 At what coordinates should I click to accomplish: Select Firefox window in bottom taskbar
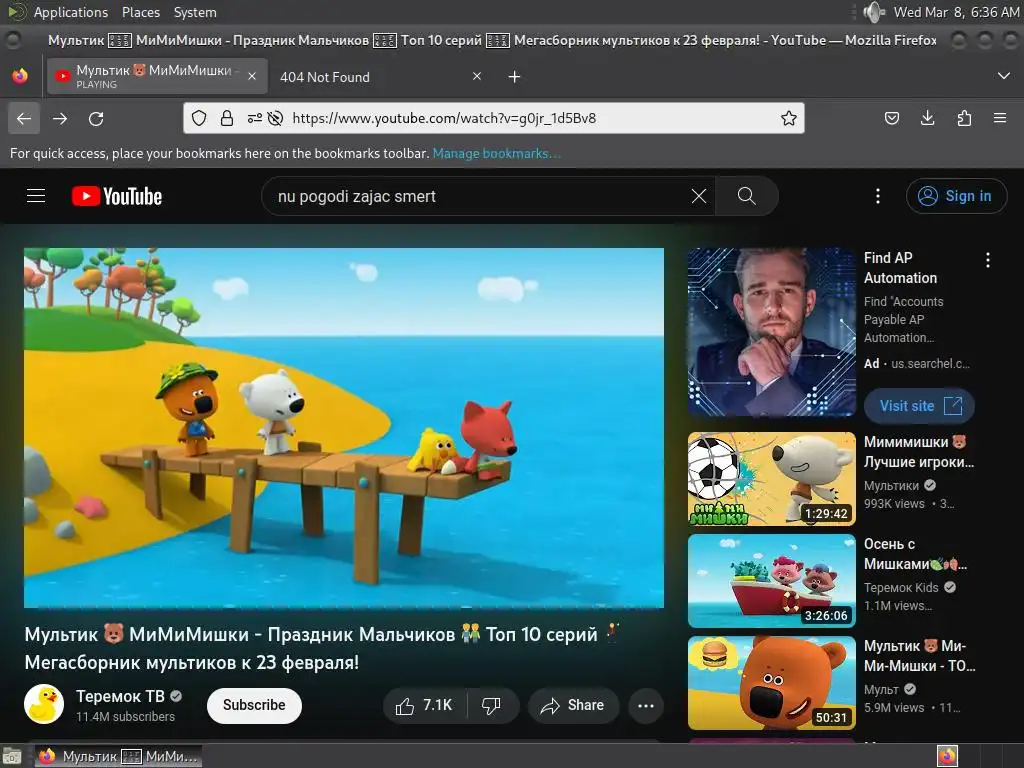(x=118, y=756)
